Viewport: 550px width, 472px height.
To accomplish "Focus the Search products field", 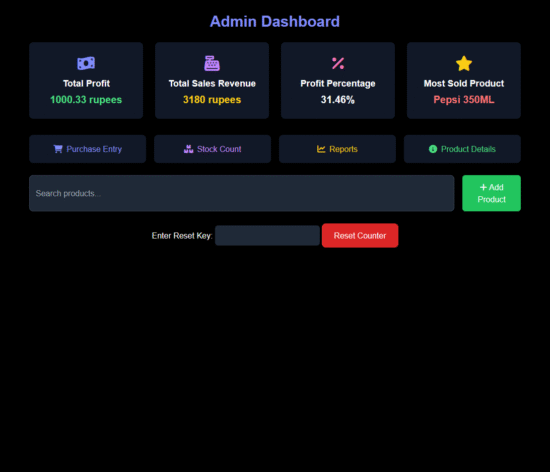I will pyautogui.click(x=242, y=193).
